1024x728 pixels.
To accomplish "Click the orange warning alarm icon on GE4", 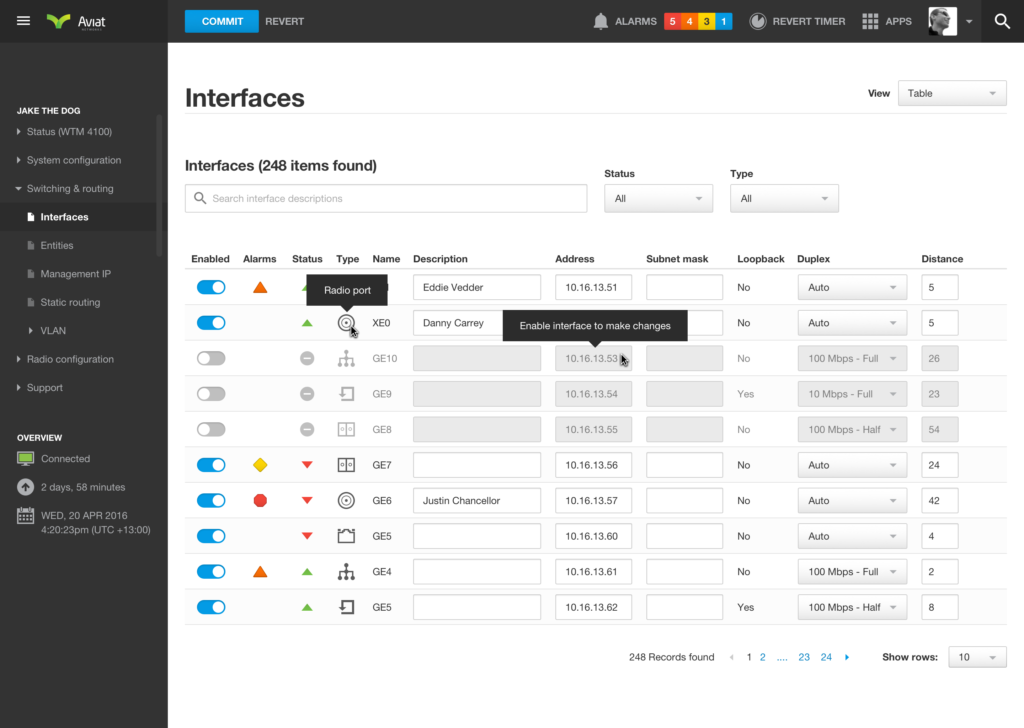I will (x=260, y=571).
